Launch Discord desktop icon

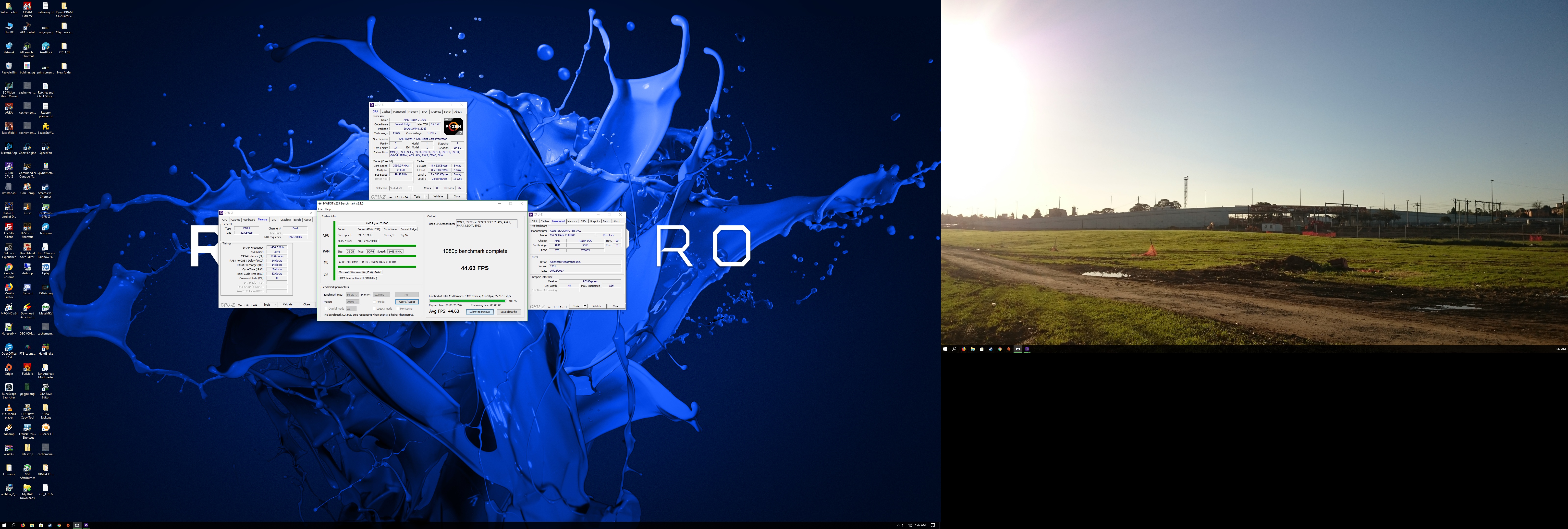(x=27, y=289)
